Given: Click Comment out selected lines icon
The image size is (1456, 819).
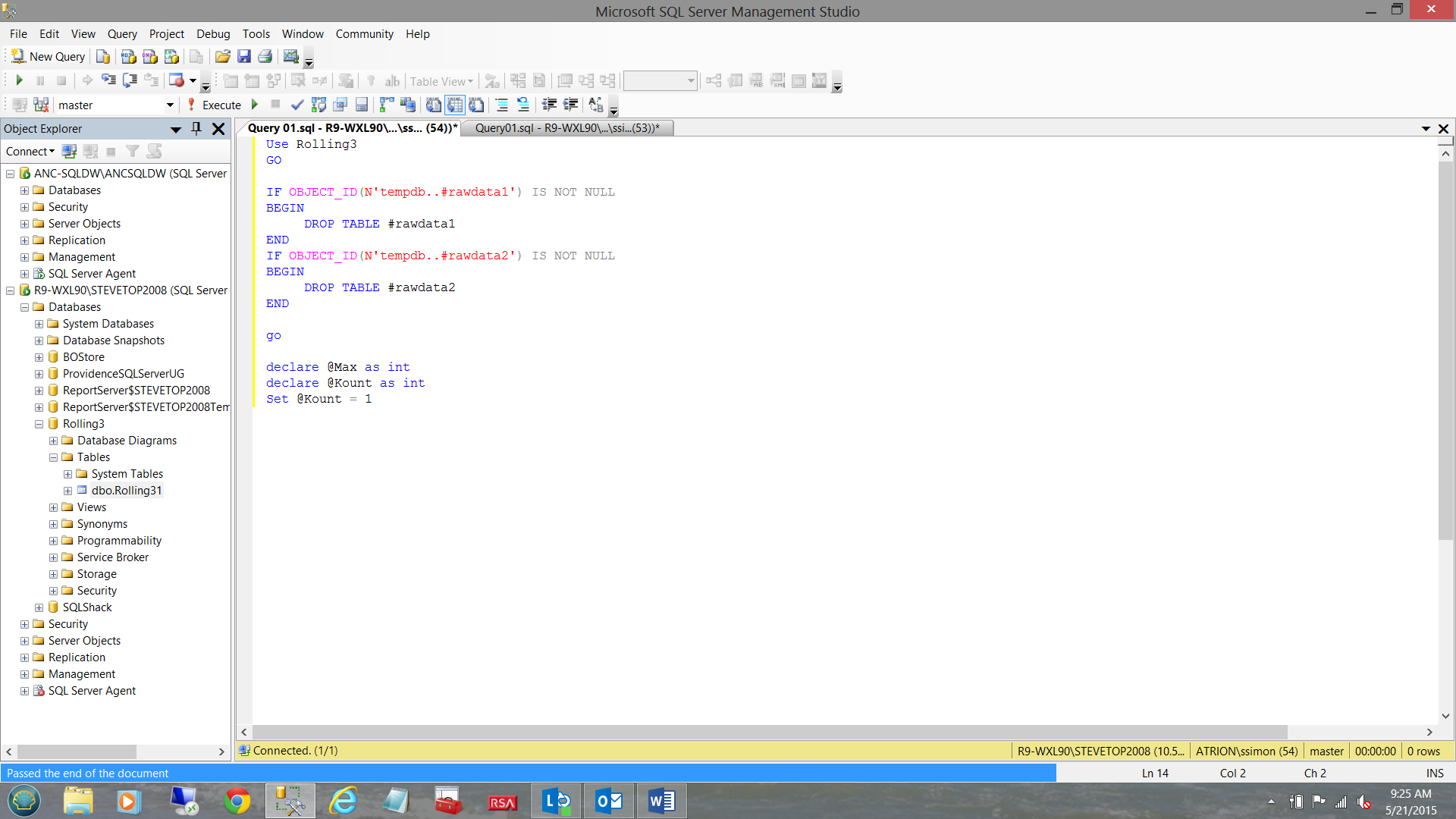Looking at the screenshot, I should [x=501, y=105].
